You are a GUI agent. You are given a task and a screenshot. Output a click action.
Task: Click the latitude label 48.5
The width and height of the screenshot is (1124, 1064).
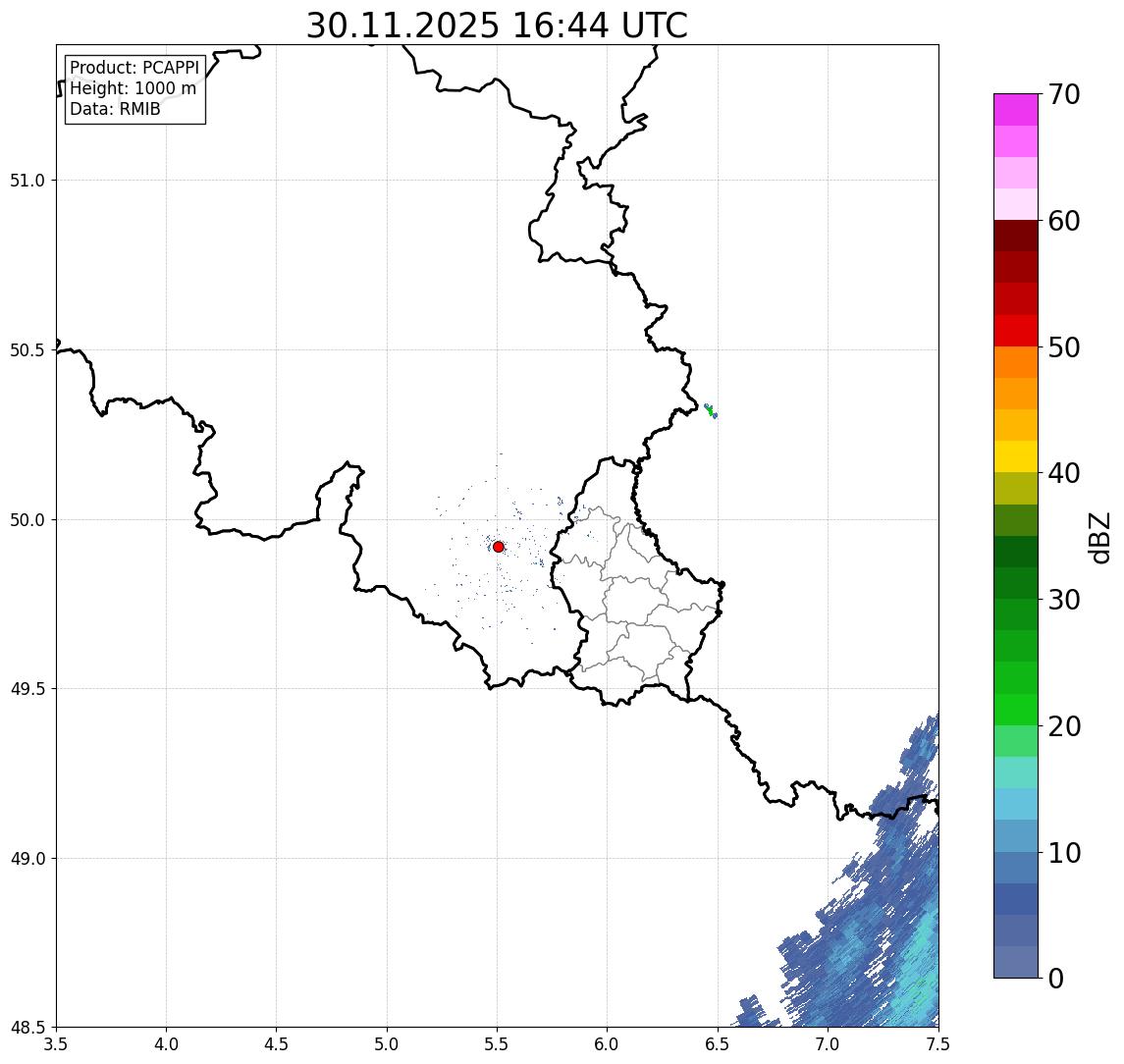27,1028
